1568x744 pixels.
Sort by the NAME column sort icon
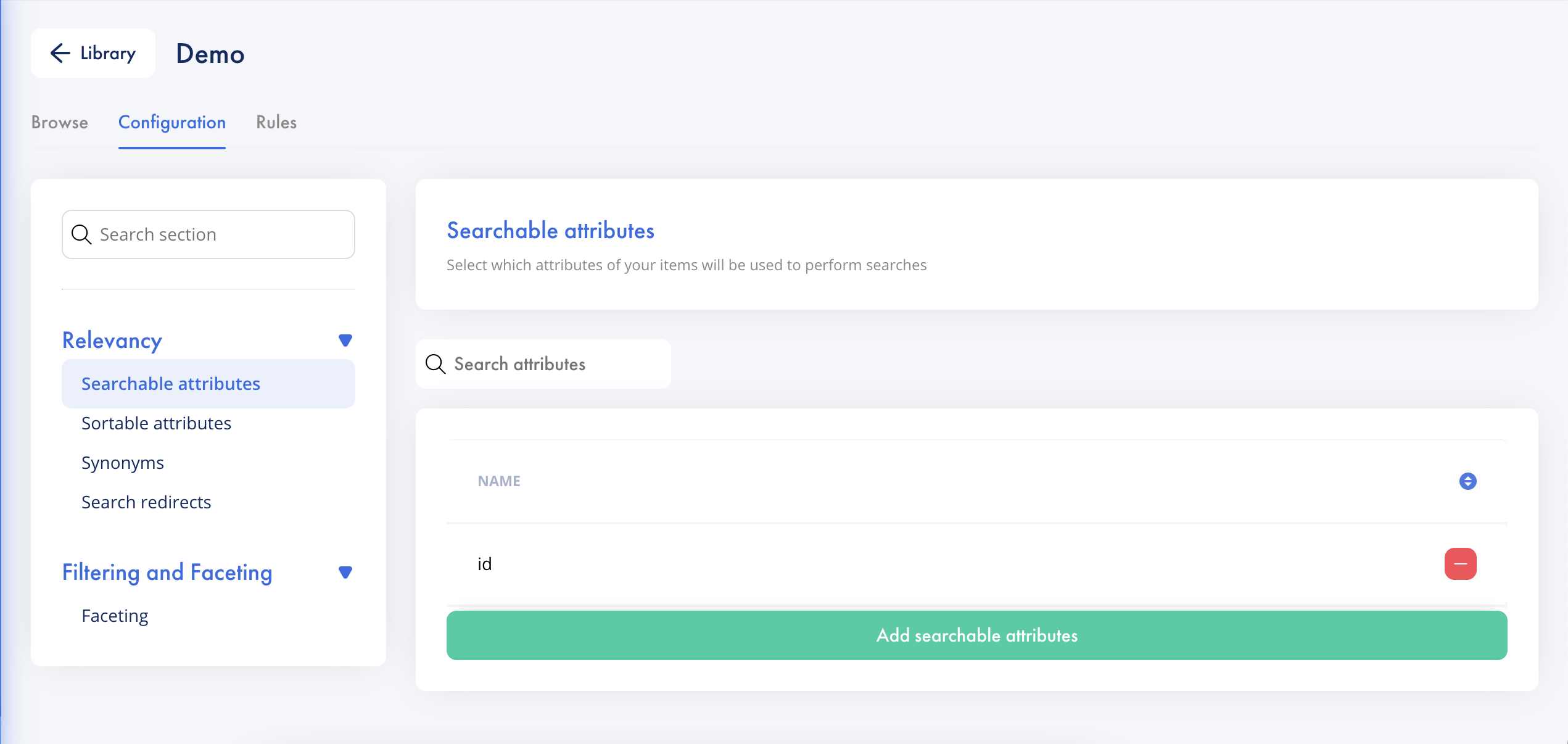tap(1467, 481)
